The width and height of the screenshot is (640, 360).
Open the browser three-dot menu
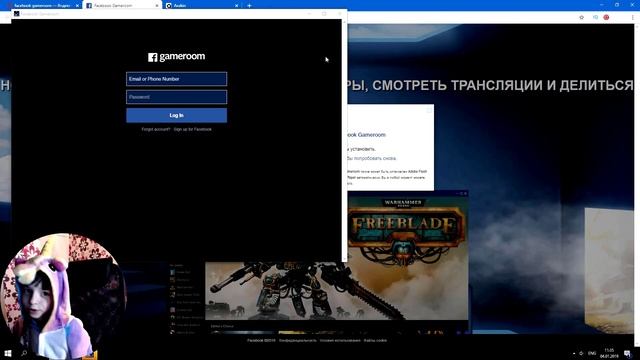pos(633,17)
